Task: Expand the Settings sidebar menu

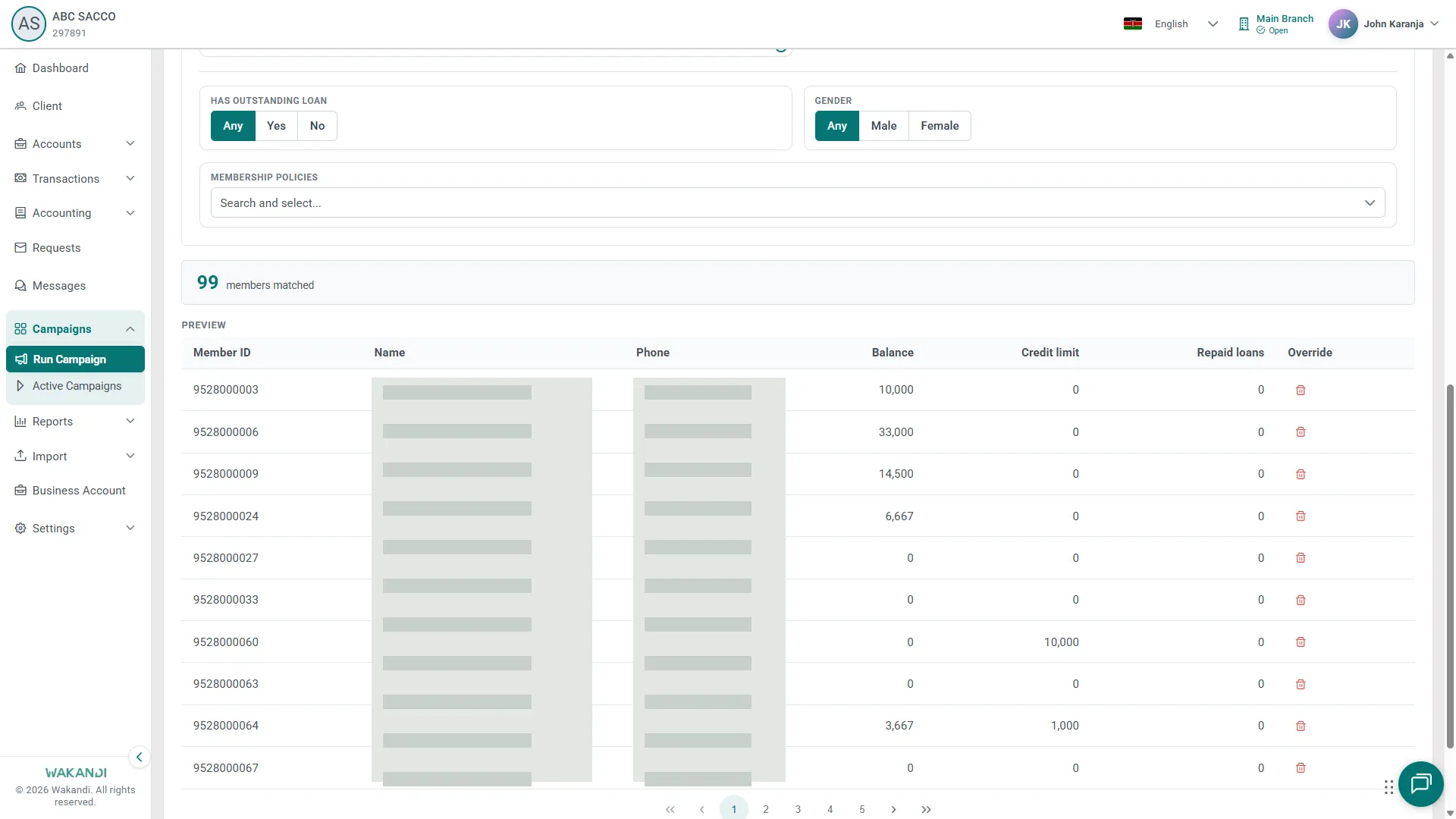Action: [x=75, y=528]
